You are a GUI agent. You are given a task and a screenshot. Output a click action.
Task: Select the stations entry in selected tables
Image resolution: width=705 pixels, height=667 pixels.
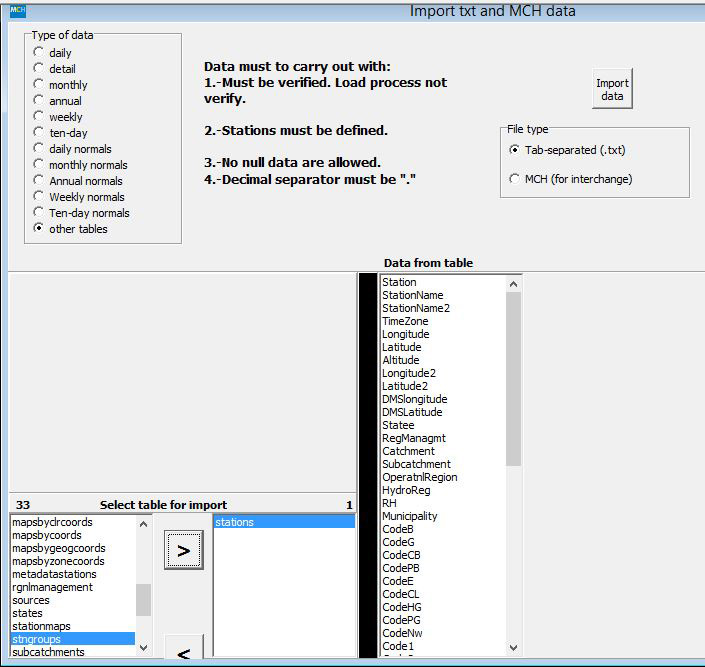coord(284,522)
